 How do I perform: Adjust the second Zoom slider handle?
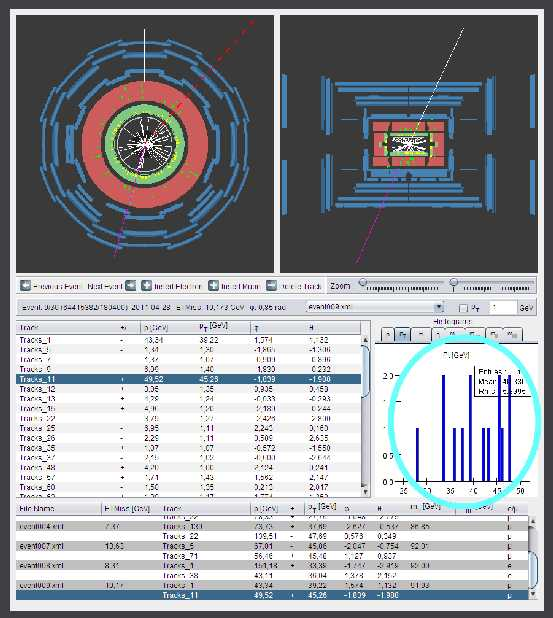click(454, 282)
